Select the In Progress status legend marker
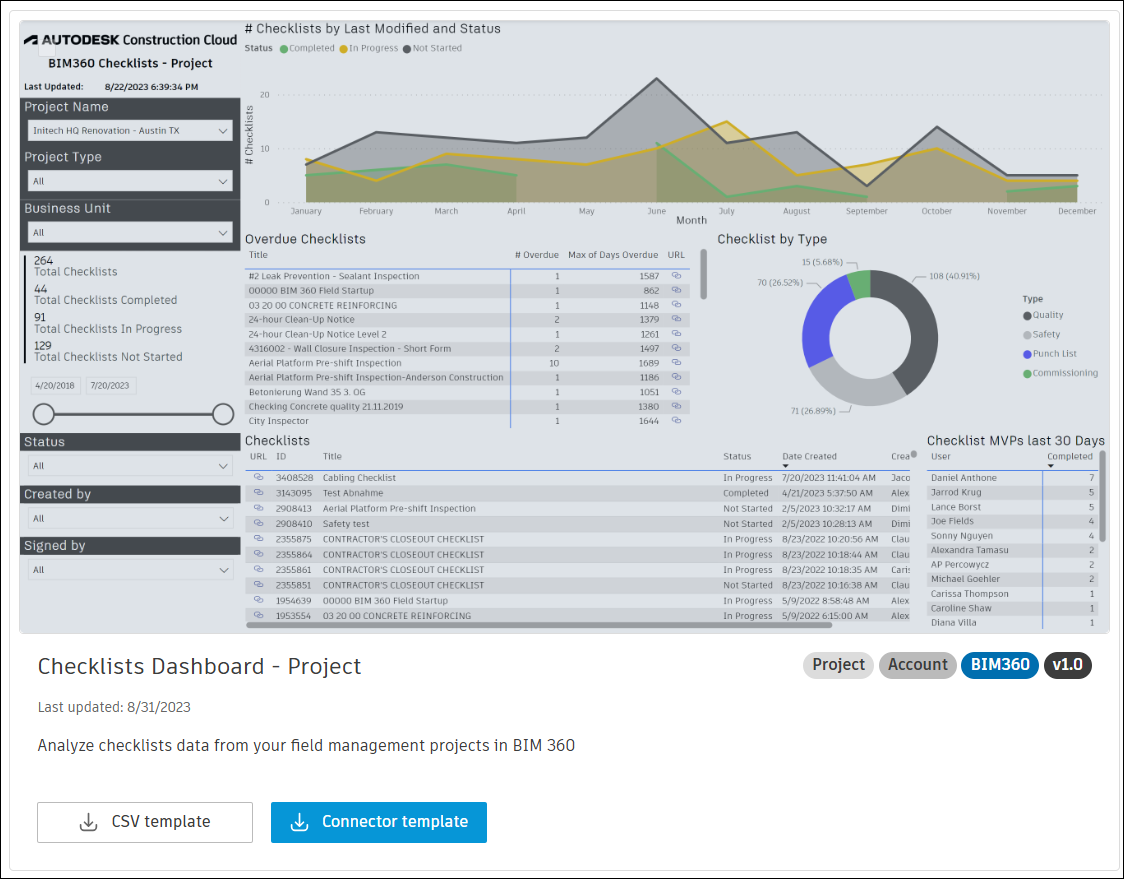 pos(343,49)
